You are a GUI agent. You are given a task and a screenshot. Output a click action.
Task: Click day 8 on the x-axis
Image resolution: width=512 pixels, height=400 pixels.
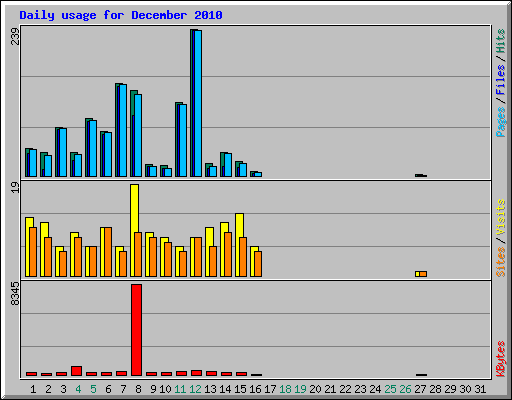coord(138,389)
